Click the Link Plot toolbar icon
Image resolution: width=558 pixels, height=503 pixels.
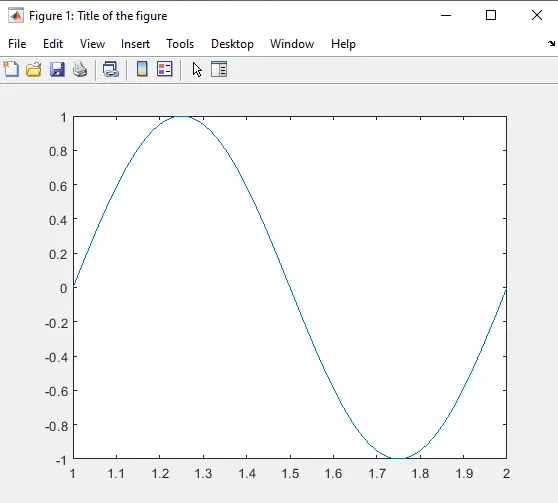[111, 69]
